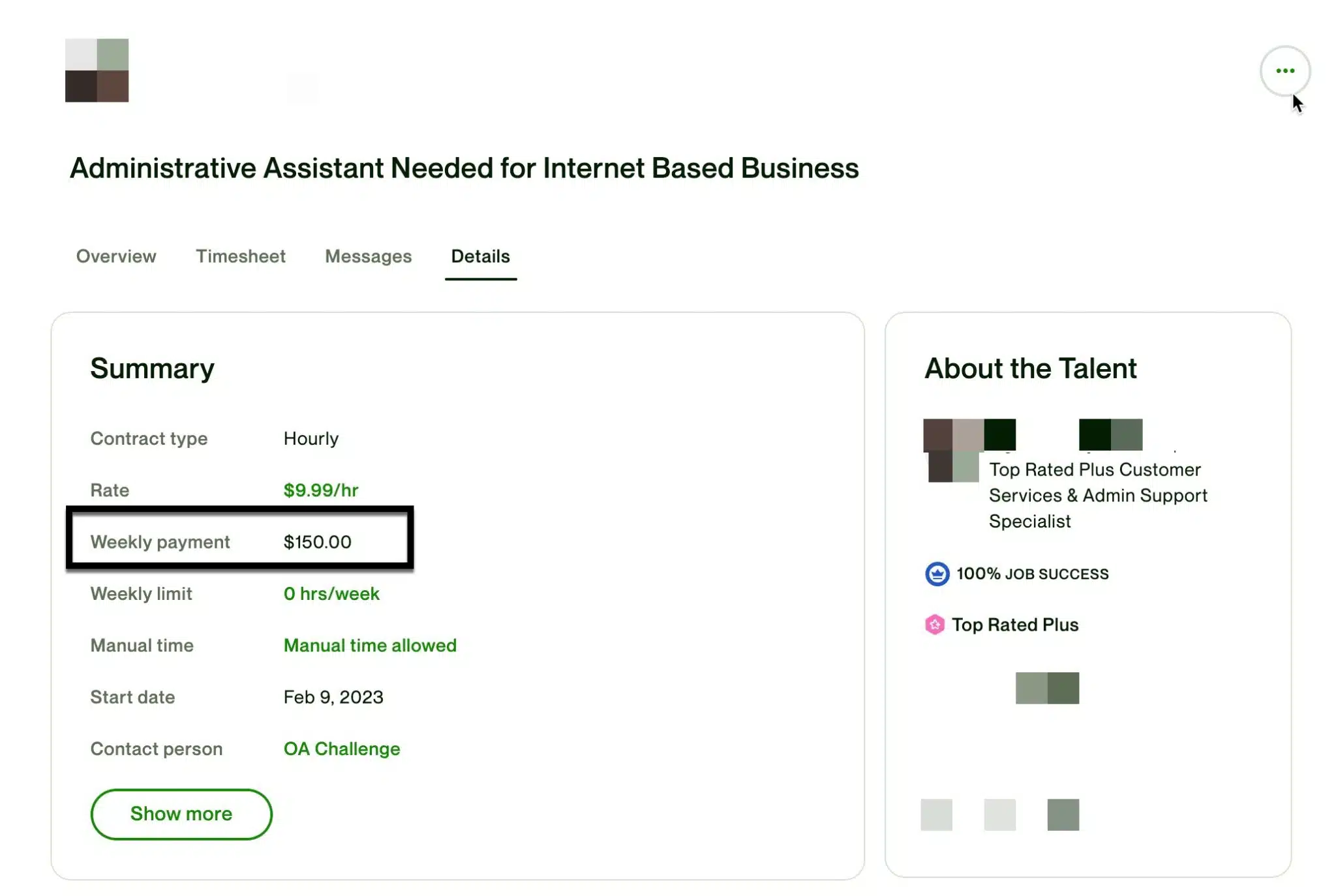1336x896 pixels.
Task: Click the job title heading
Action: (464, 168)
